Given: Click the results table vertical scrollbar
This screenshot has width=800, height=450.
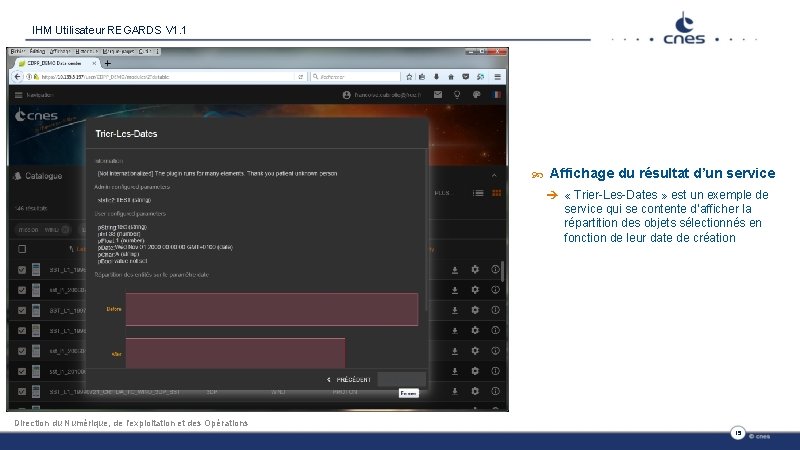Looking at the screenshot, I should [x=503, y=271].
